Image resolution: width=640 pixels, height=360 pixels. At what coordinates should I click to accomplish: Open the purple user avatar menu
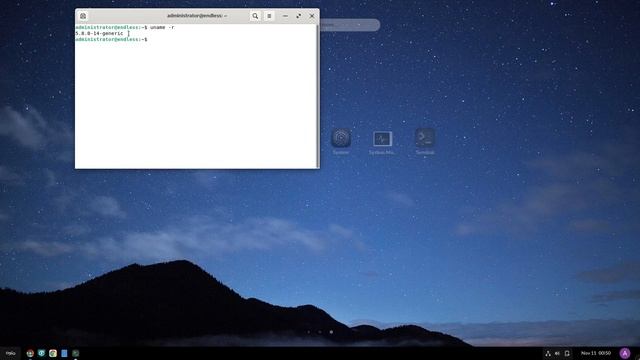pos(625,353)
